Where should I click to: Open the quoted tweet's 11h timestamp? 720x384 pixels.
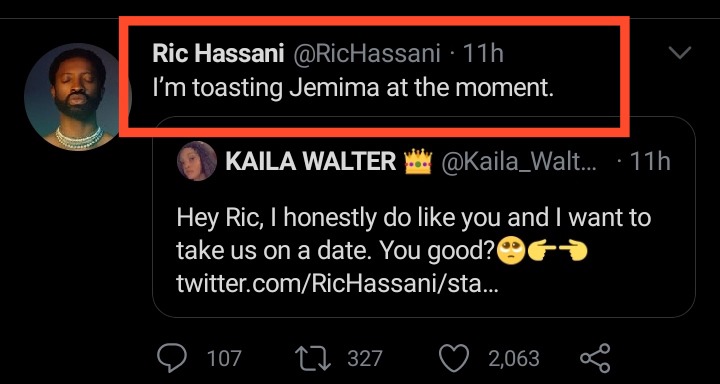coord(650,162)
